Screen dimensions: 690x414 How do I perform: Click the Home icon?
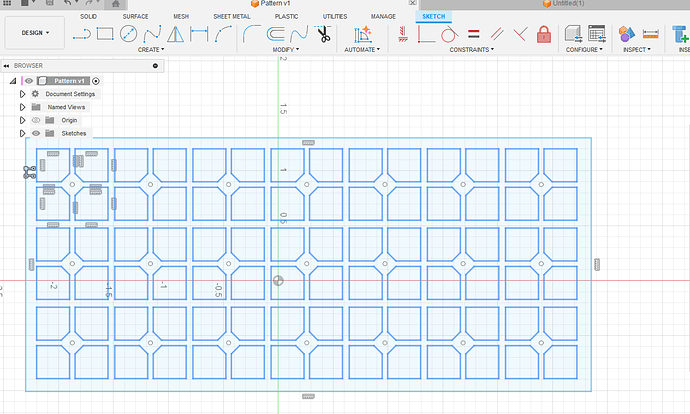pyautogui.click(x=116, y=4)
